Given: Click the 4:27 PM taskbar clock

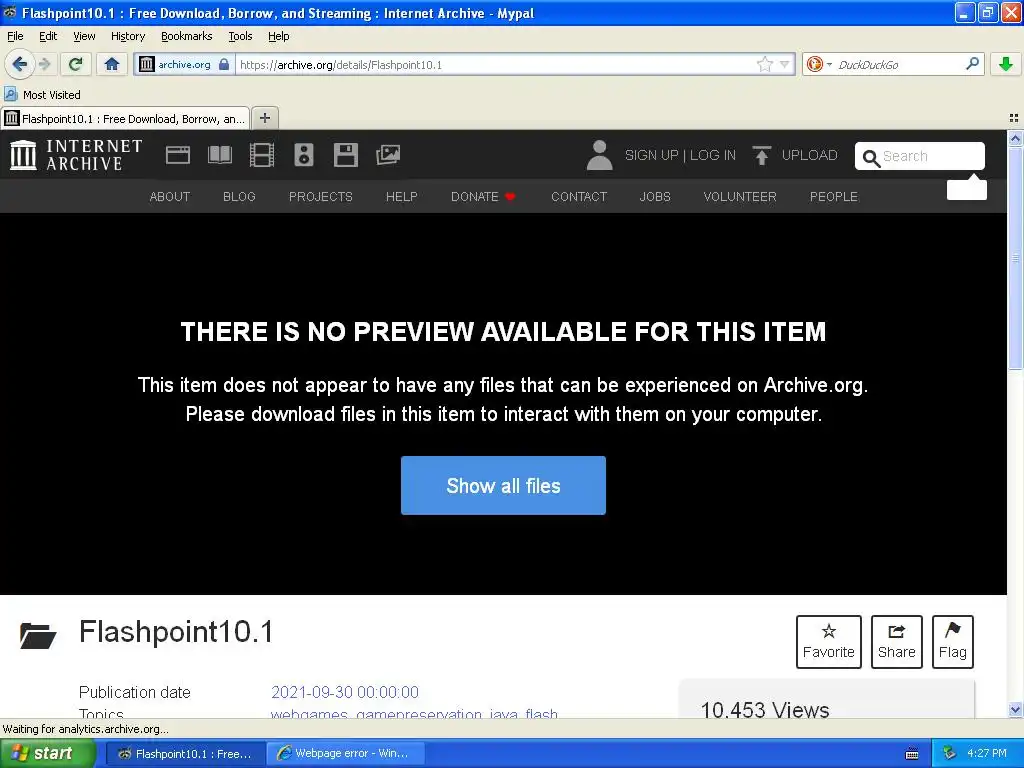Looking at the screenshot, I should (x=987, y=753).
